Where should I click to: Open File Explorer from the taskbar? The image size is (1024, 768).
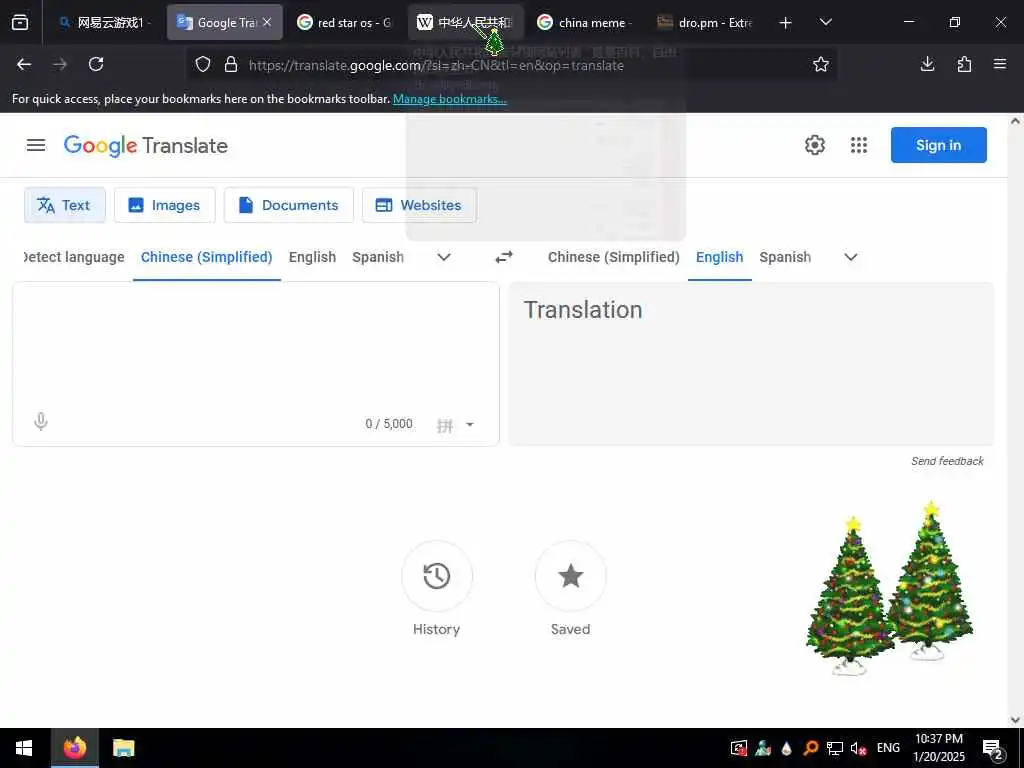pyautogui.click(x=123, y=748)
